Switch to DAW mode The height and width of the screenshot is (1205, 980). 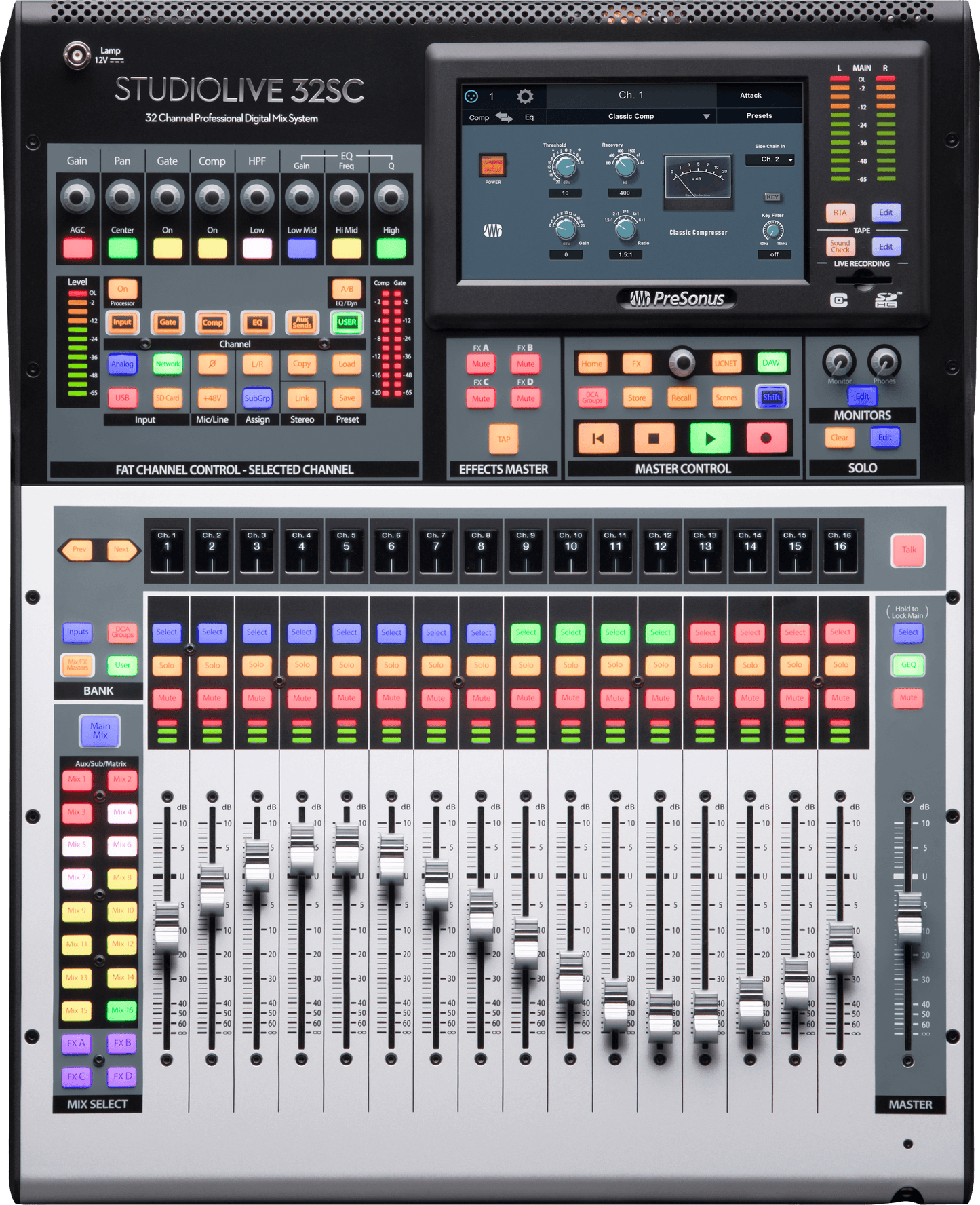(x=771, y=364)
